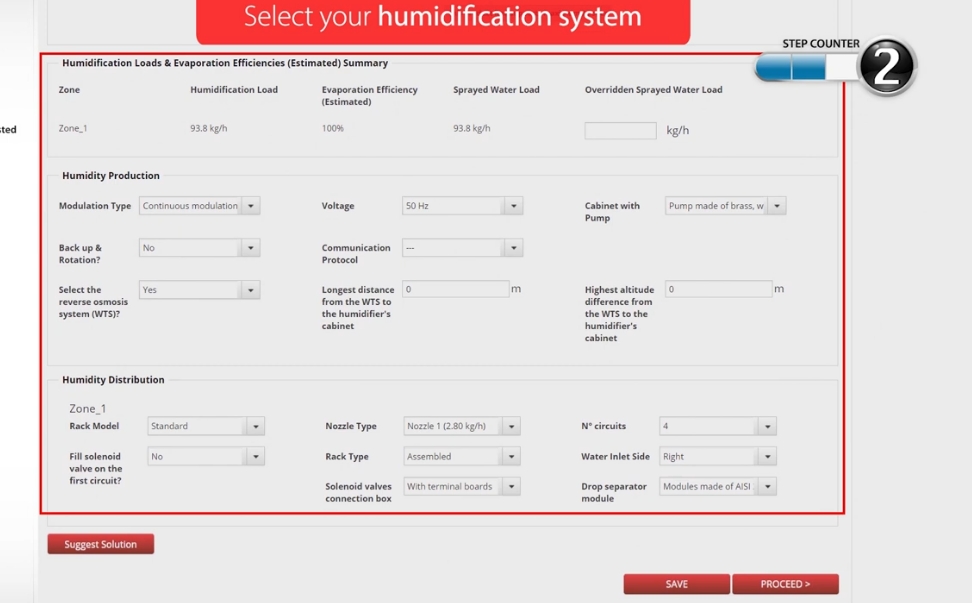972x603 pixels.
Task: Toggle the reverse osmosis system Yes dropdown
Action: point(199,290)
